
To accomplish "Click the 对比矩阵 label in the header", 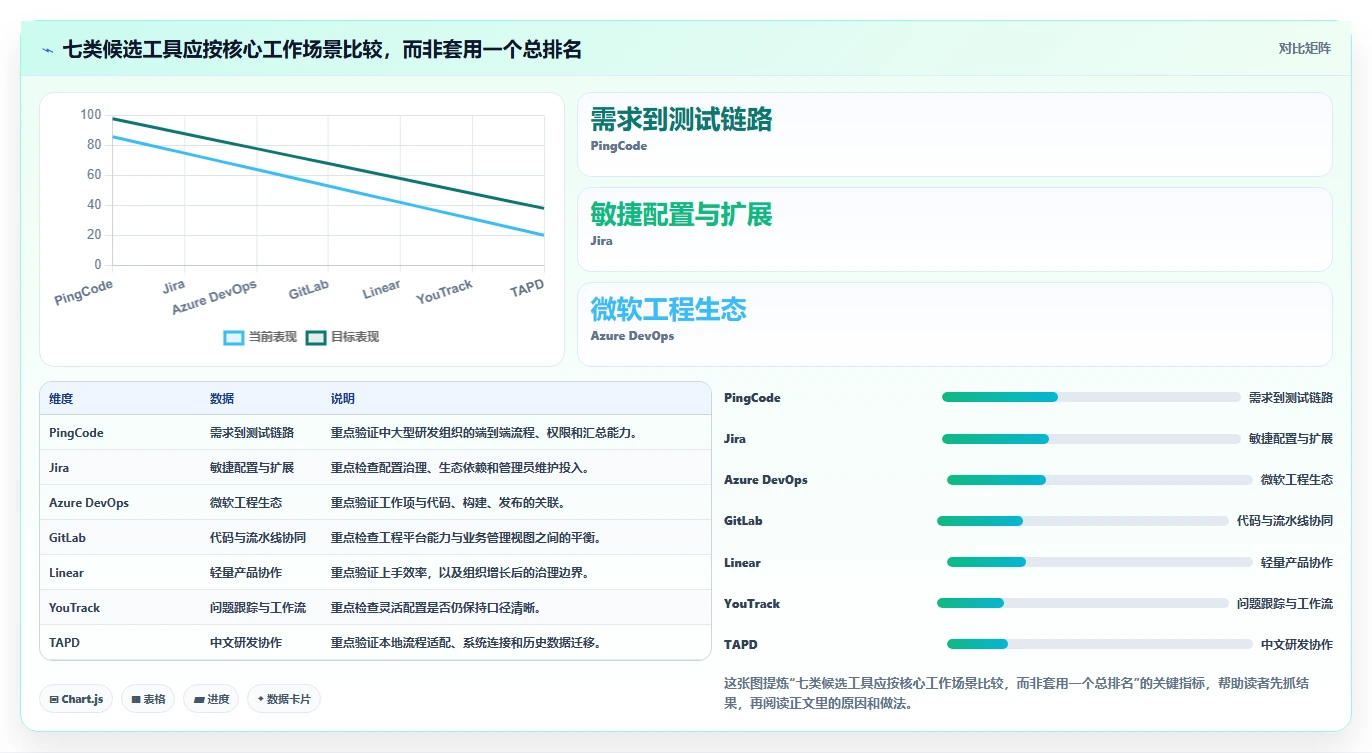I will (x=1304, y=49).
